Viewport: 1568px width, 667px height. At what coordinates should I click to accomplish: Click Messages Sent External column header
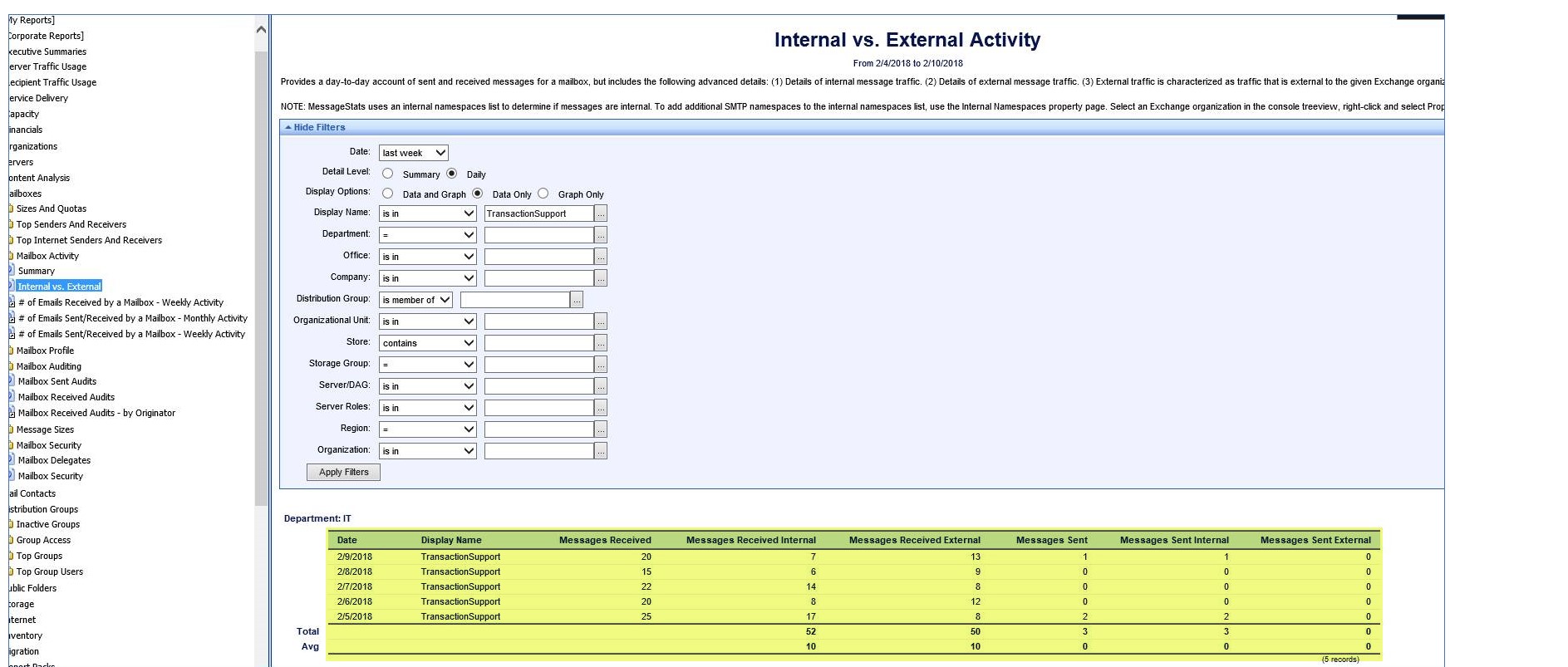tap(1315, 540)
